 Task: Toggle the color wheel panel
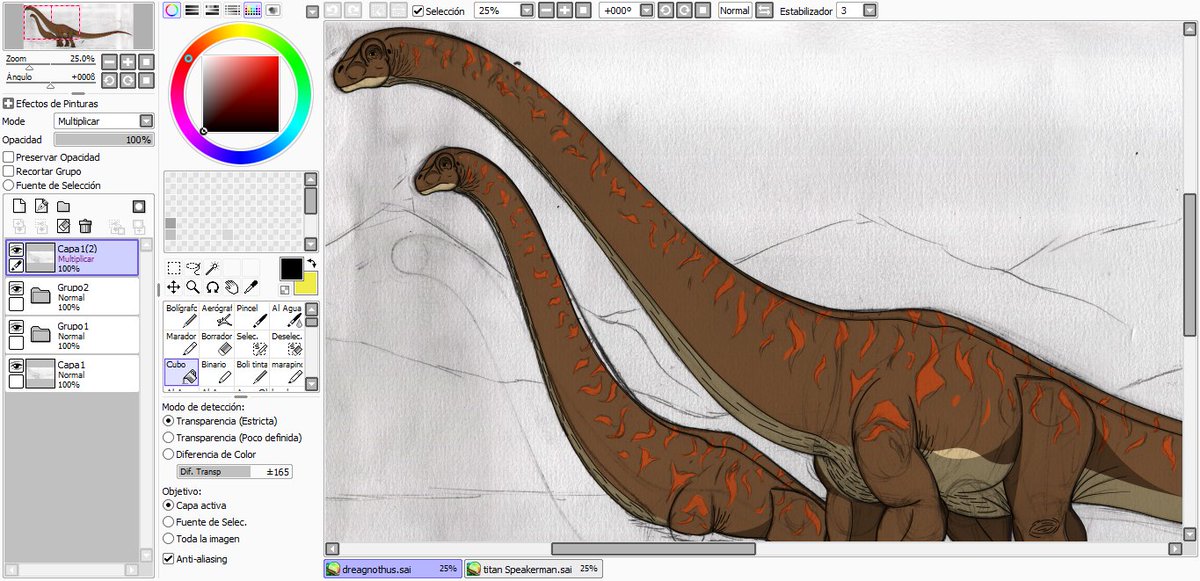tap(173, 9)
